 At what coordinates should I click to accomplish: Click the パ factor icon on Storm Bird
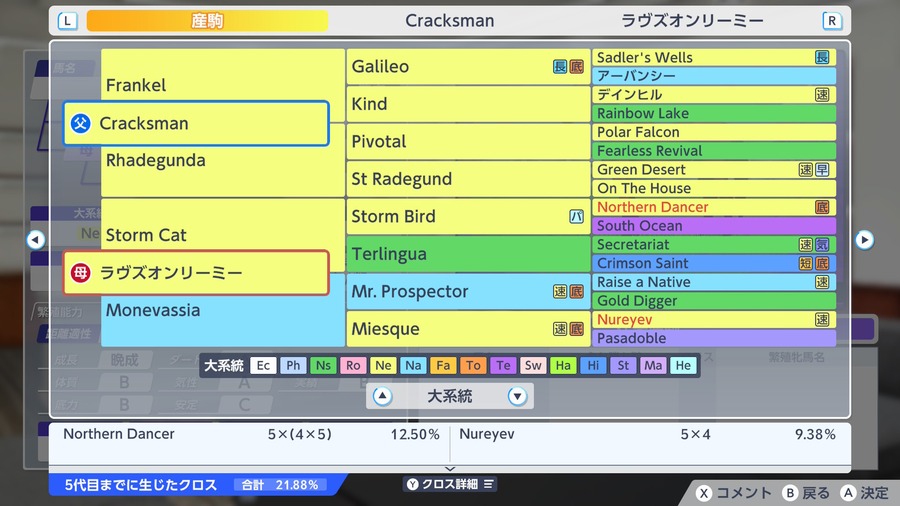[x=576, y=216]
